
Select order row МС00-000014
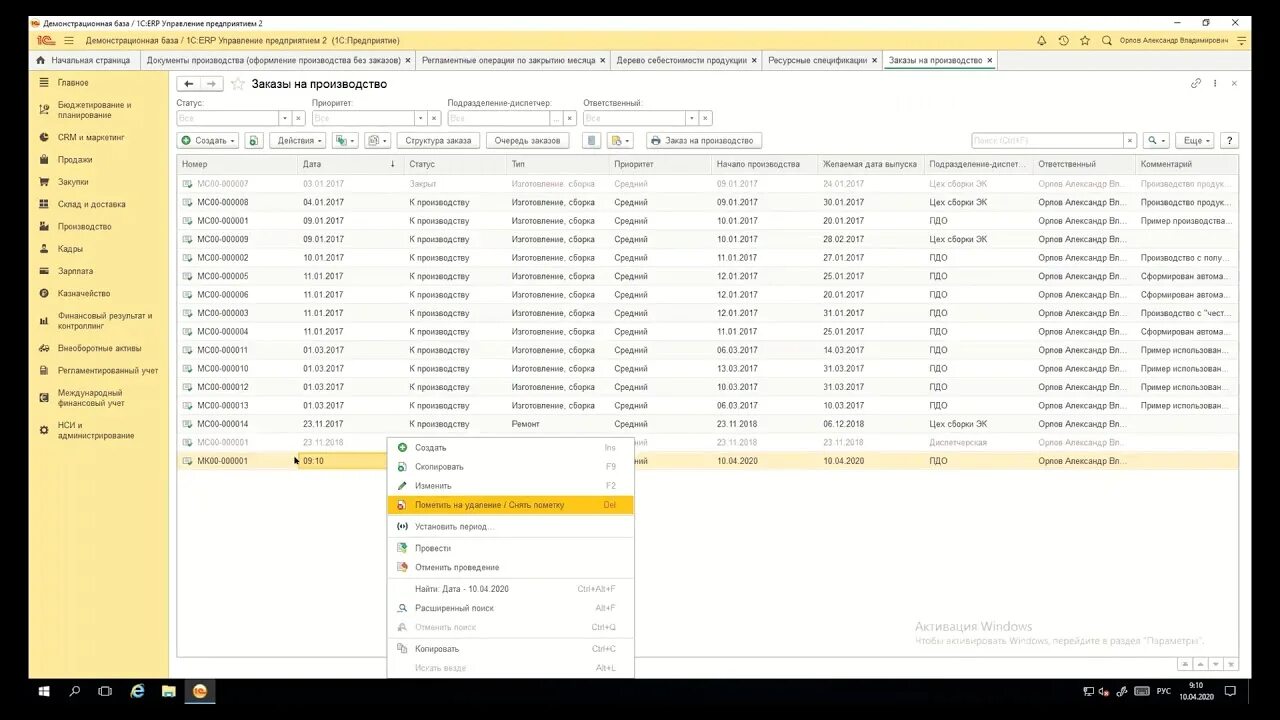707,424
